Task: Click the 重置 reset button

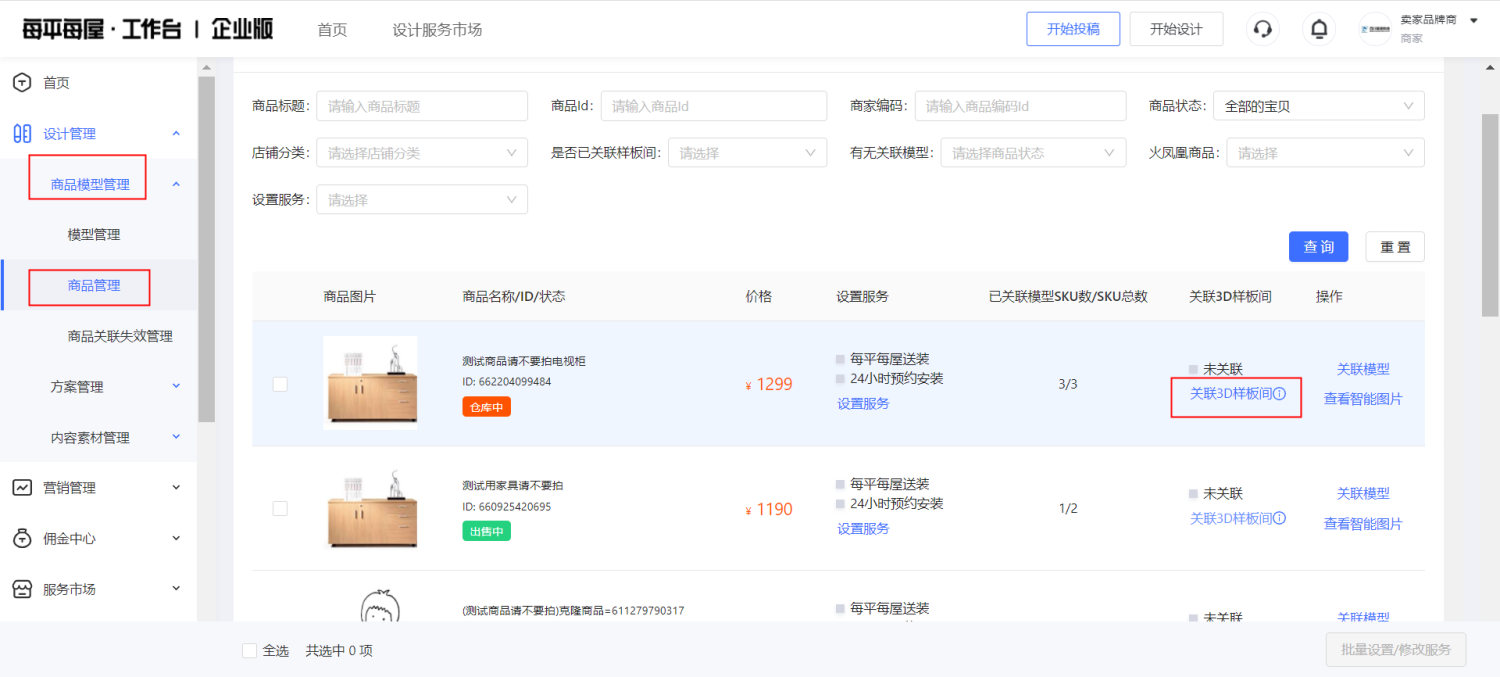Action: click(x=1395, y=247)
